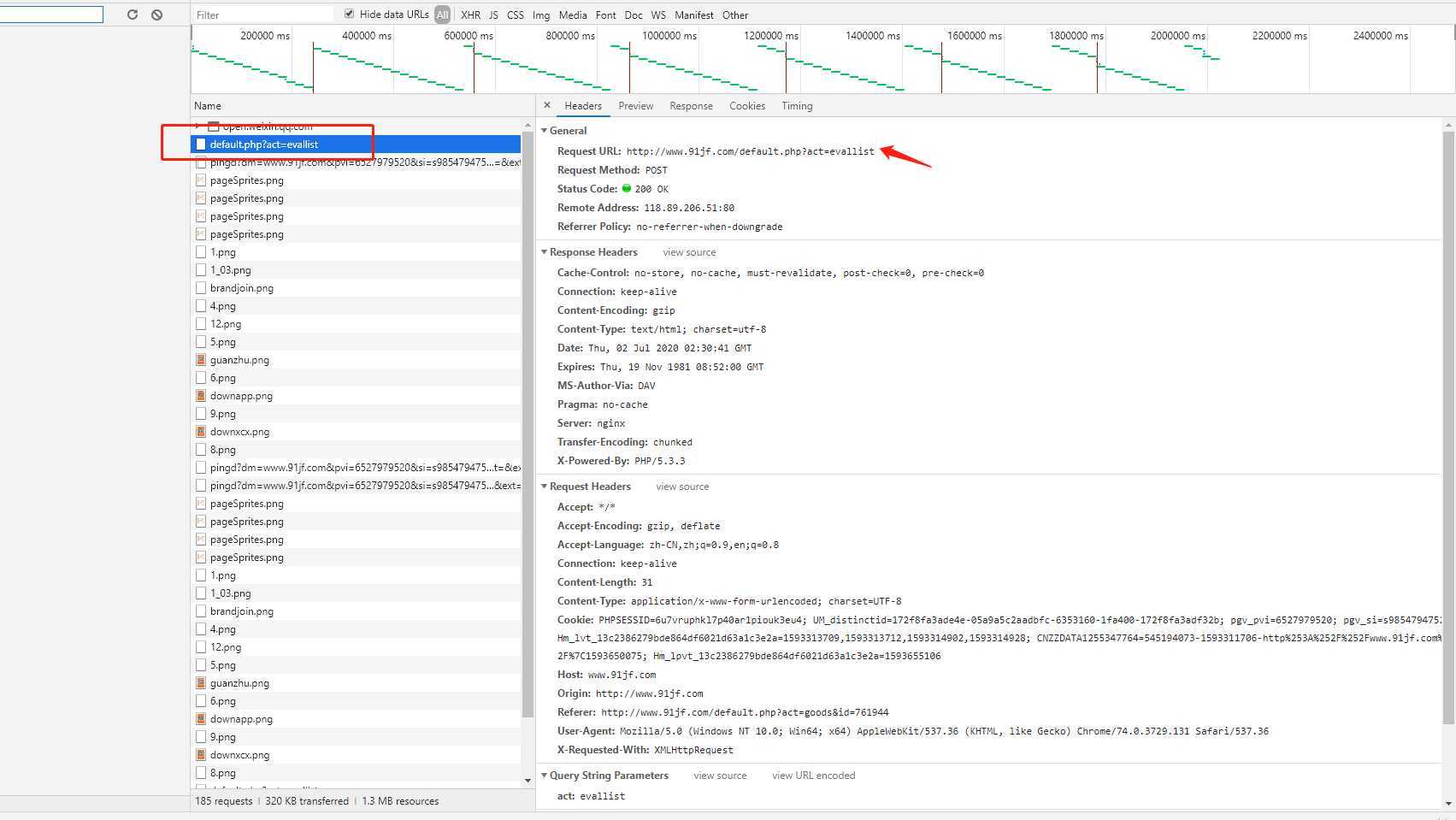Open the Timing tab
This screenshot has height=820, width=1456.
(797, 106)
